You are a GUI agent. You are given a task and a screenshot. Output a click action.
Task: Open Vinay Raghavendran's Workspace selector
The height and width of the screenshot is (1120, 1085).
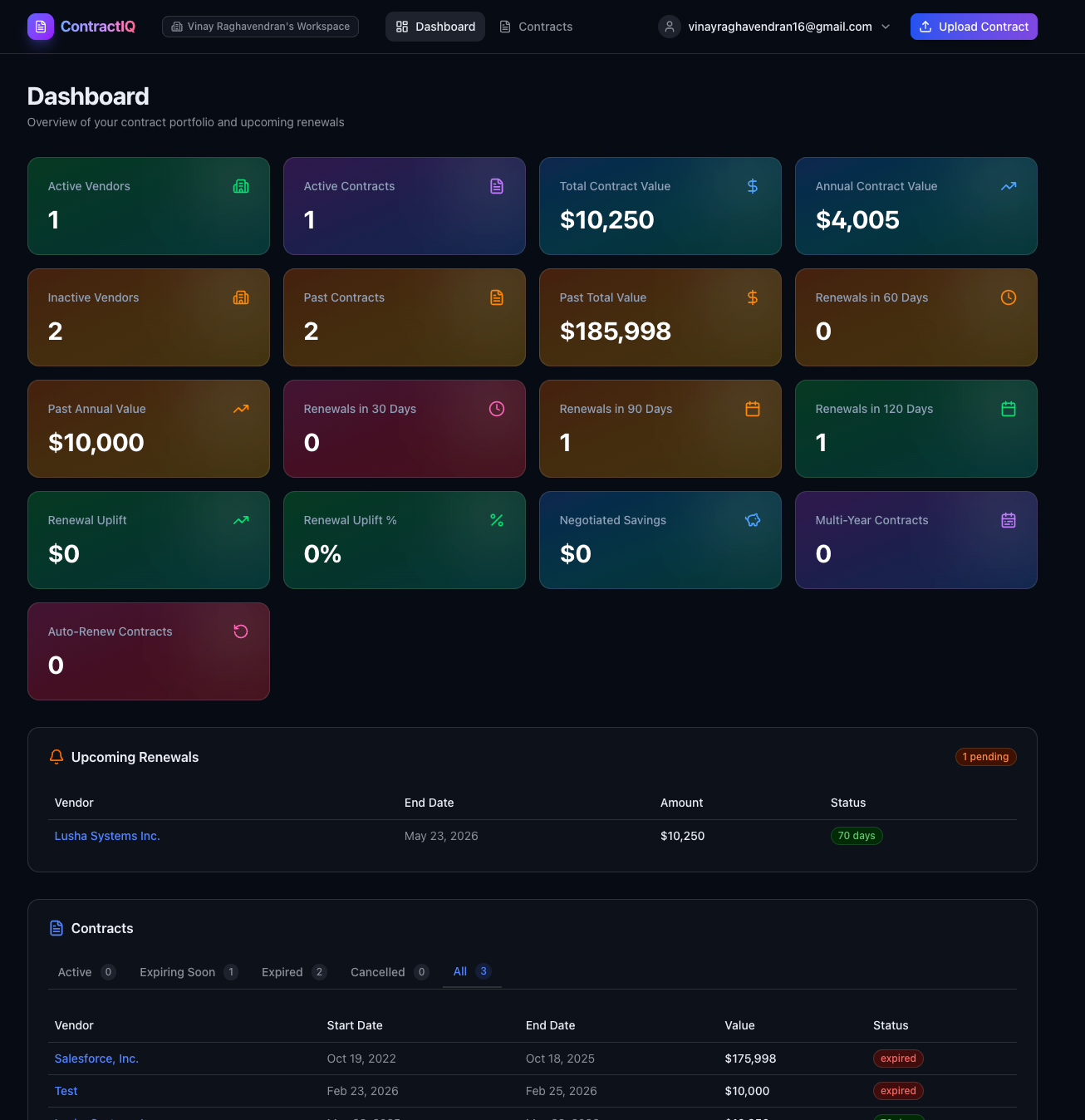pyautogui.click(x=260, y=27)
